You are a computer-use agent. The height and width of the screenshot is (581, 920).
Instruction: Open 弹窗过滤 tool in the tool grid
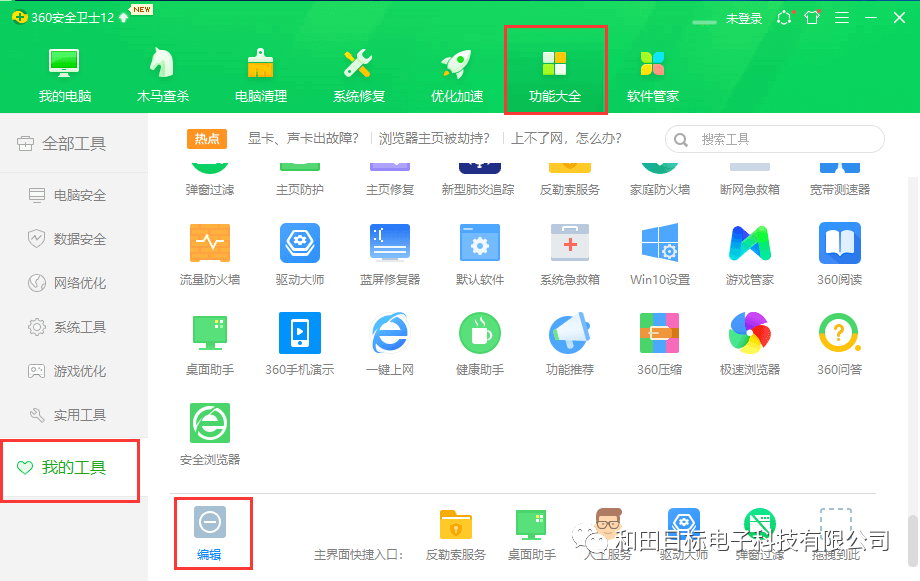[209, 181]
